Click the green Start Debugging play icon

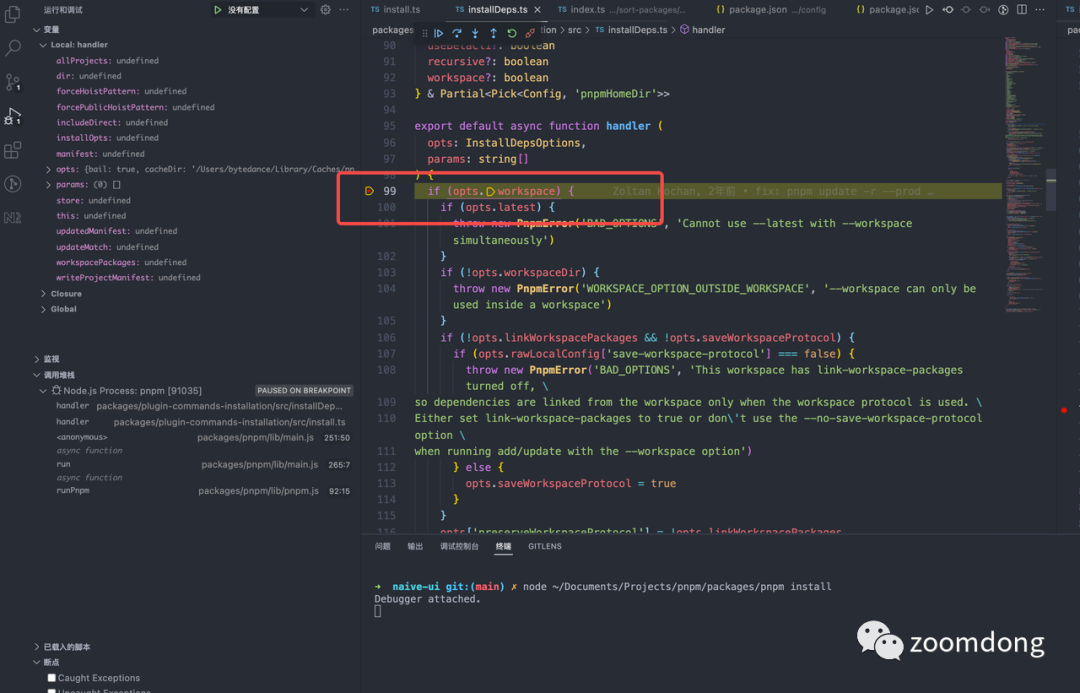click(x=218, y=10)
